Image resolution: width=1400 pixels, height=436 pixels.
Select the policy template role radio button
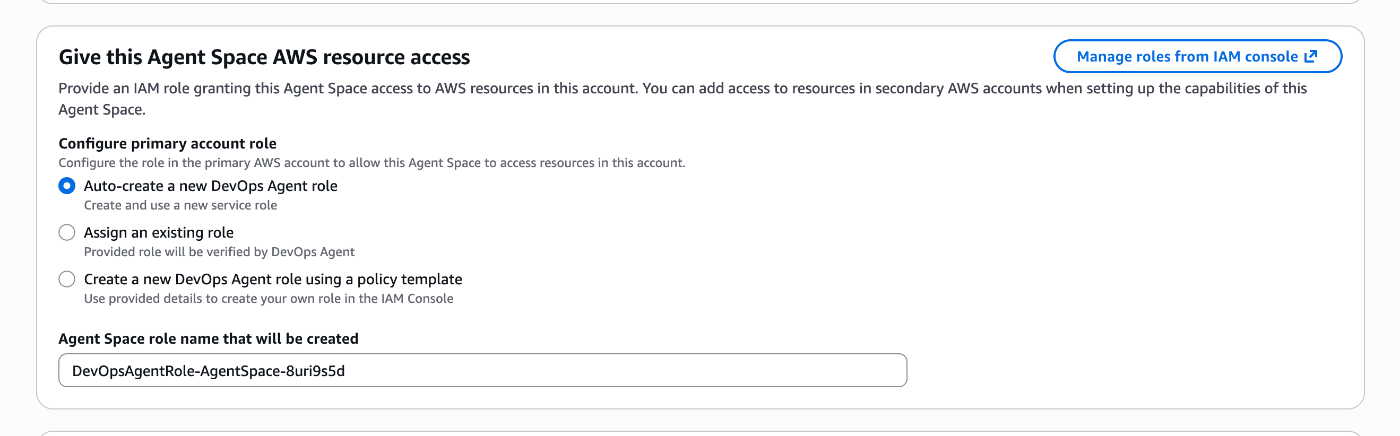(67, 280)
